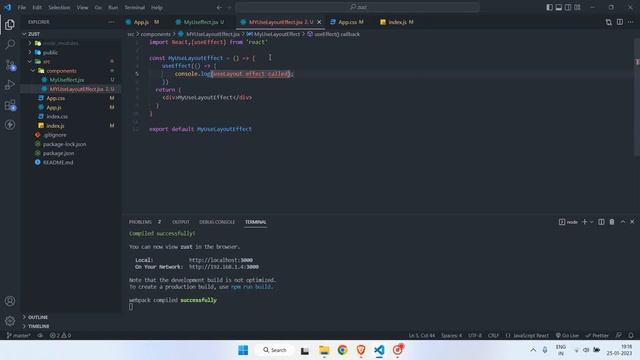Maximize the terminal panel with the chevron up
This screenshot has height=360, width=640.
(x=623, y=222)
